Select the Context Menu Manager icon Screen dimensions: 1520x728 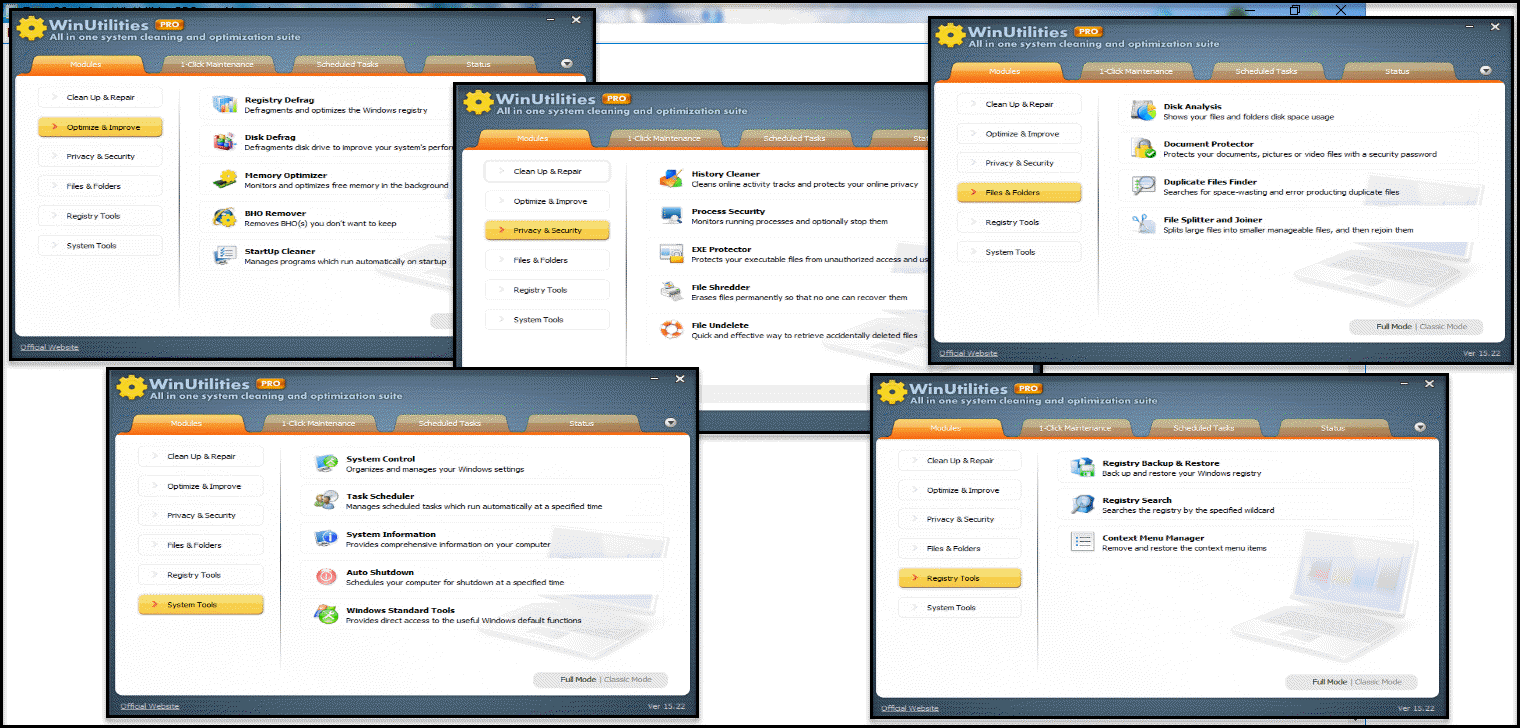click(1082, 543)
